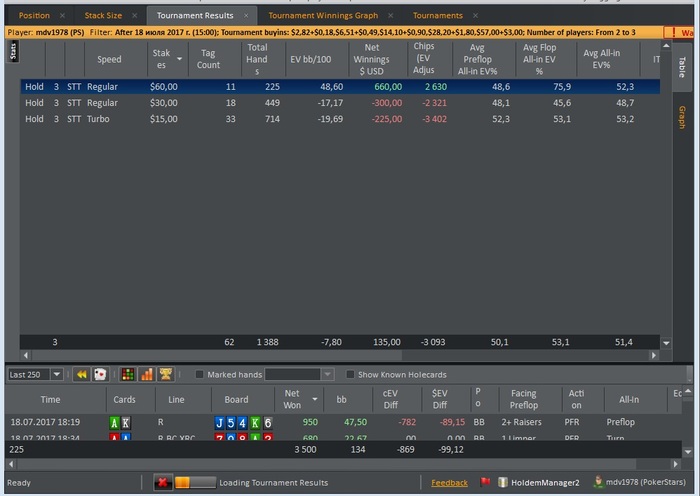Screen dimensions: 700x496
Task: Click the red exclamation warning icon
Action: [x=673, y=33]
